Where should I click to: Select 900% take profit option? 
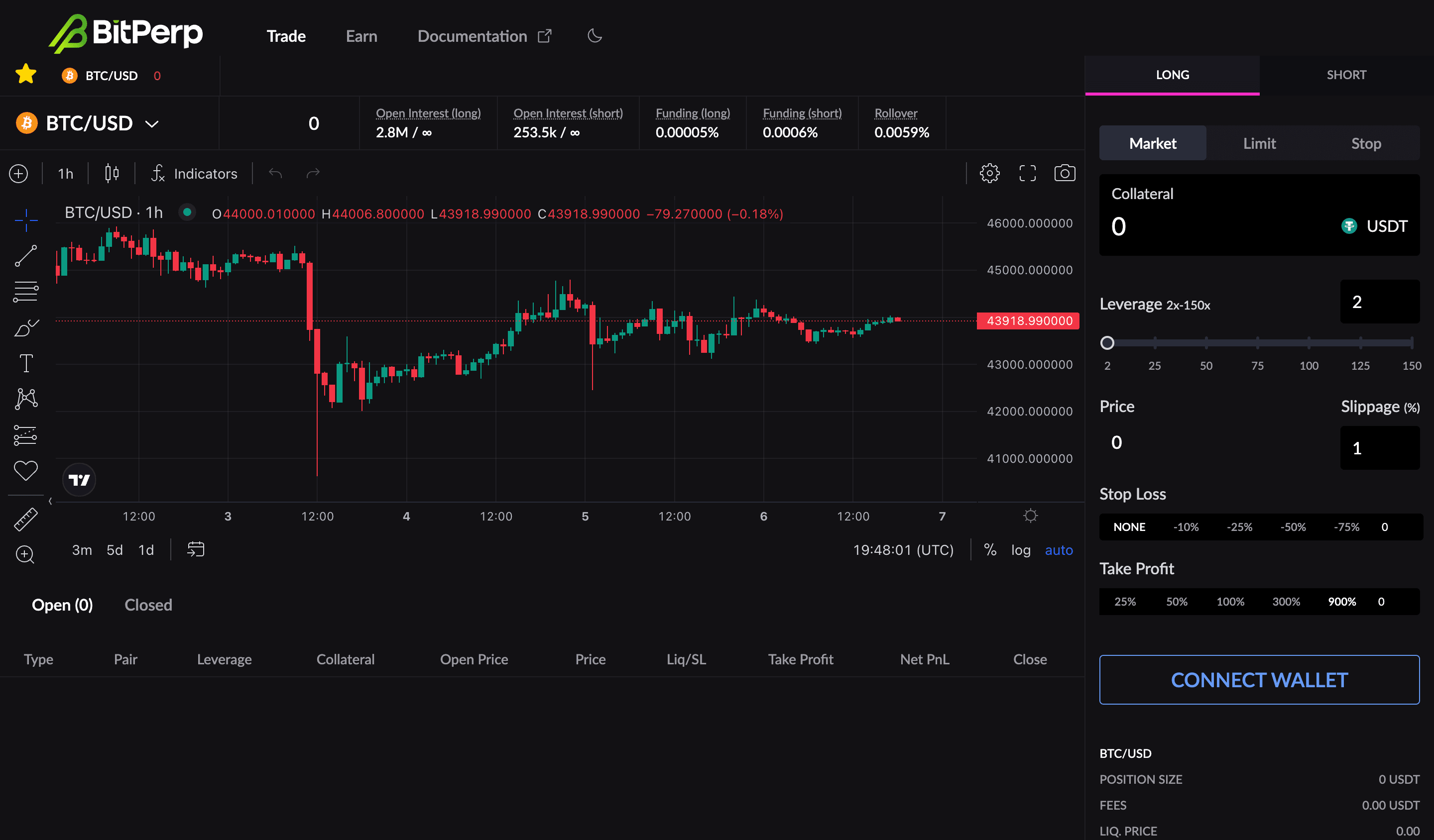tap(1342, 602)
